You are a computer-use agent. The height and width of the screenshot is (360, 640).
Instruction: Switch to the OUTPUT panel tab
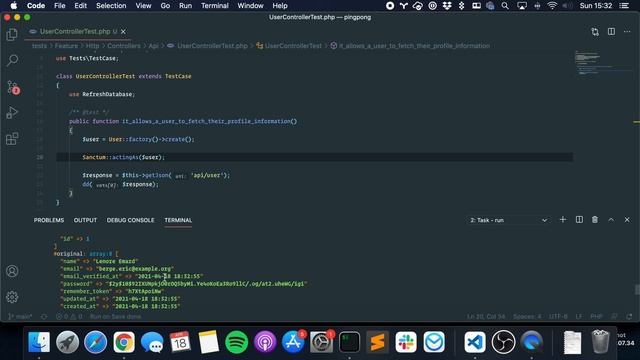(85, 220)
